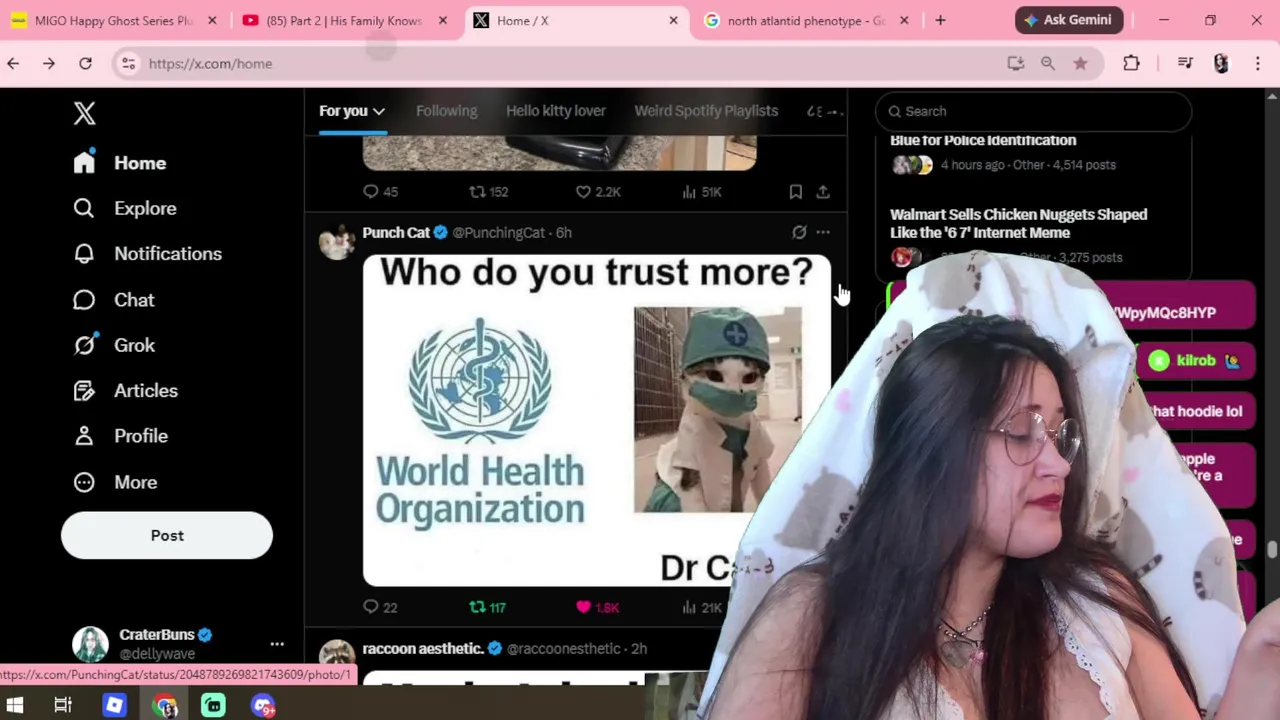
Task: Open the Windows Start menu
Action: click(x=15, y=706)
